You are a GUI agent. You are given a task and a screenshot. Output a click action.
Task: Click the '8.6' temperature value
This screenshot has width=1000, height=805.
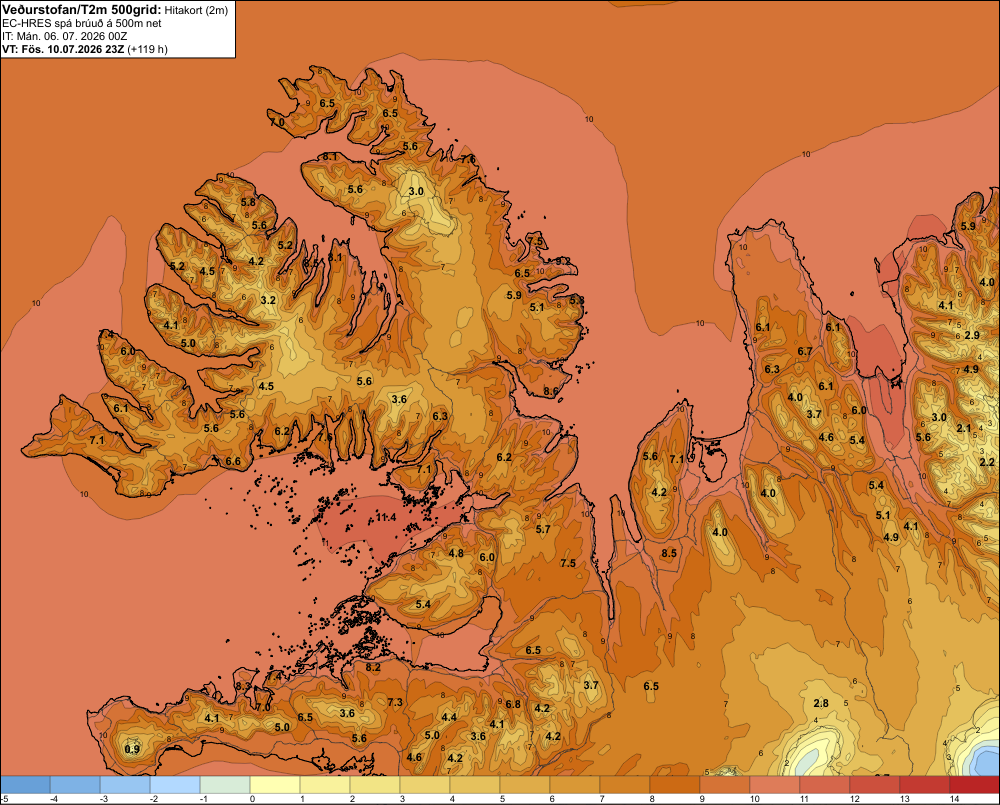[x=551, y=391]
